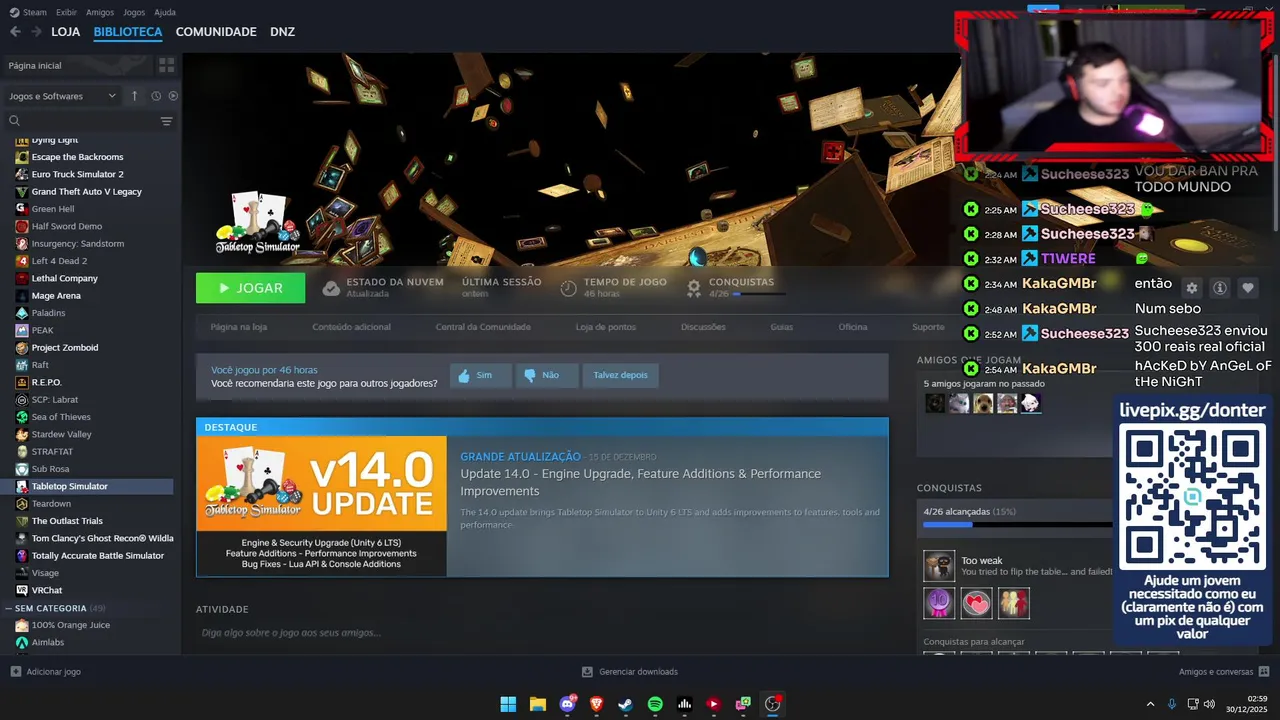1280x720 pixels.
Task: Open the Central da Comunidade tab
Action: 483,327
